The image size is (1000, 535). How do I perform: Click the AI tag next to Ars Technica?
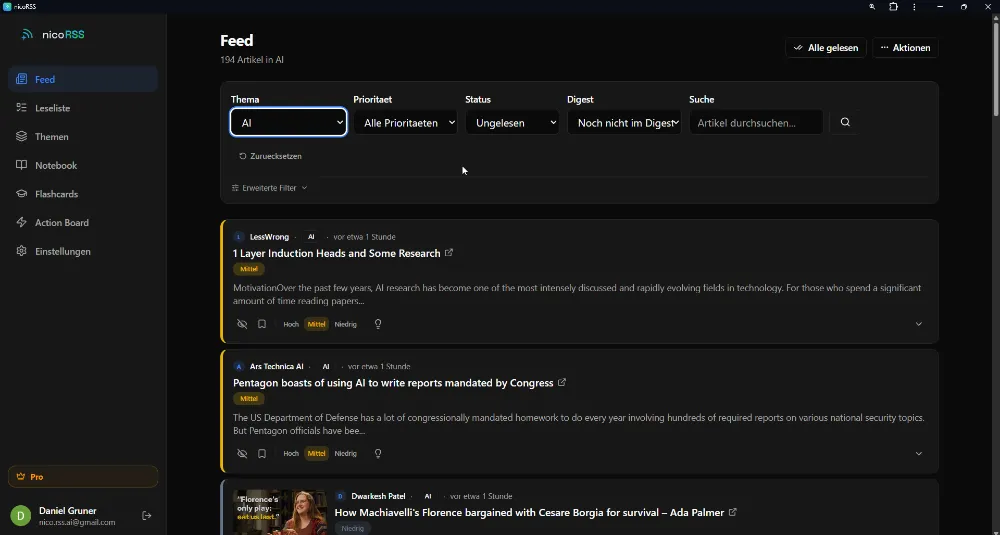pos(326,367)
